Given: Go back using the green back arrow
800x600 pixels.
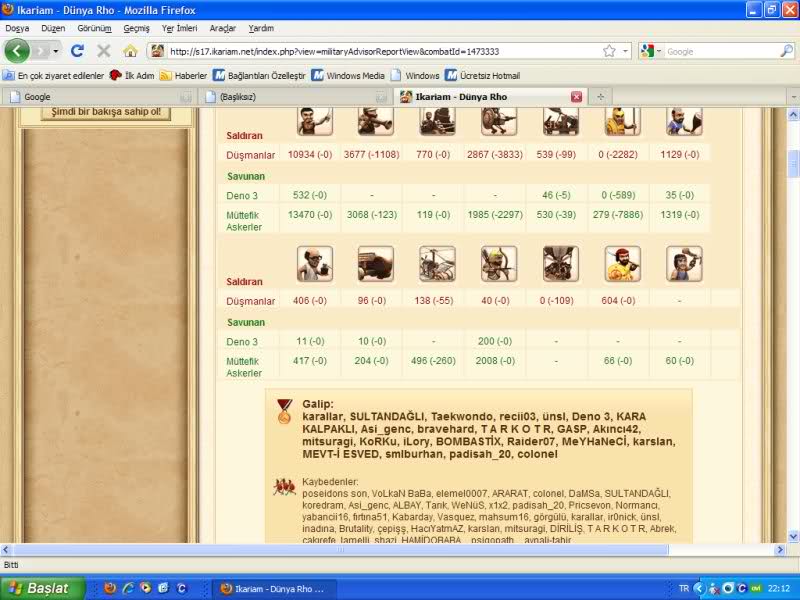Looking at the screenshot, I should pos(18,50).
